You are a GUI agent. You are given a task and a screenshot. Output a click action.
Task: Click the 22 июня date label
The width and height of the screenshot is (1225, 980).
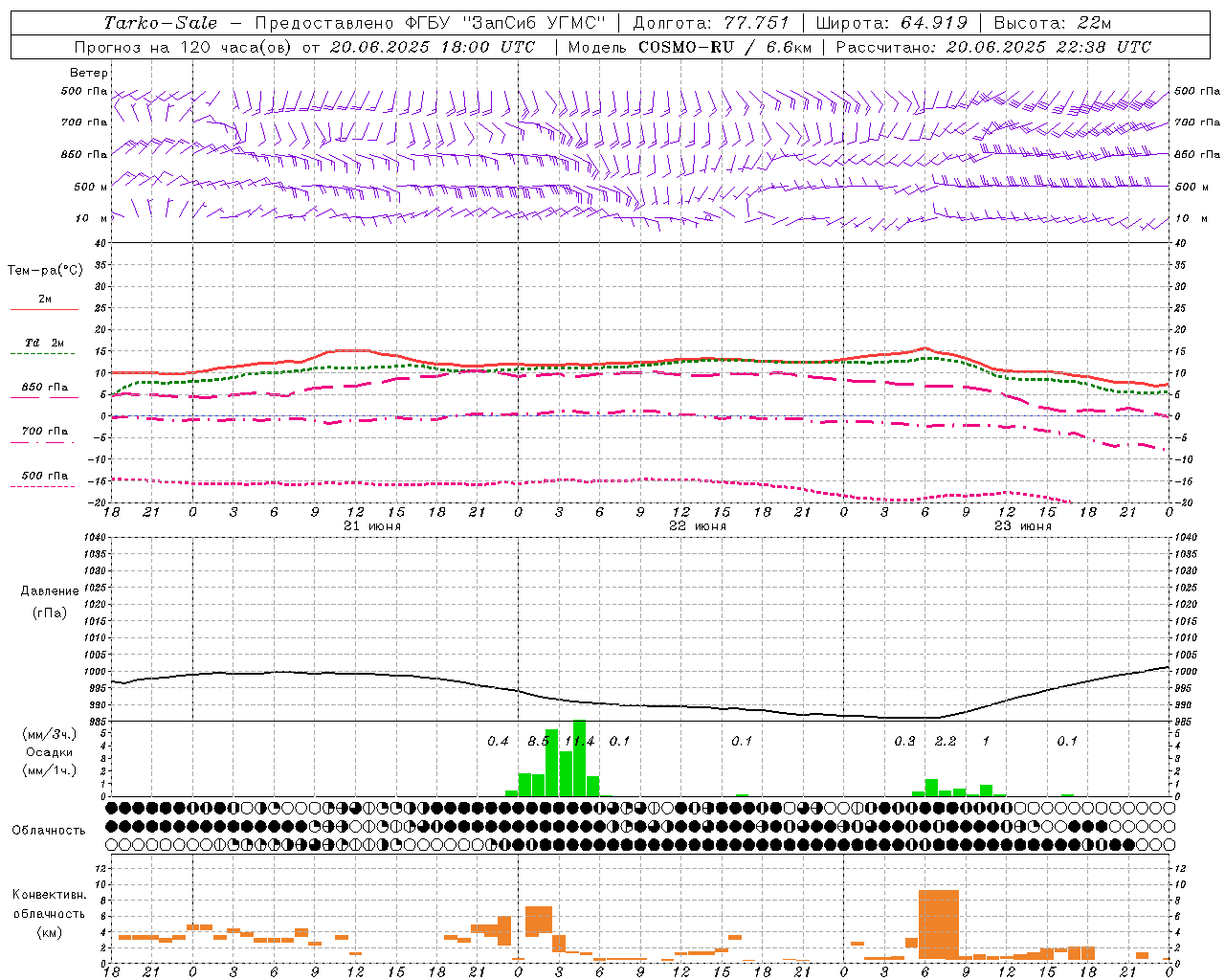(698, 526)
